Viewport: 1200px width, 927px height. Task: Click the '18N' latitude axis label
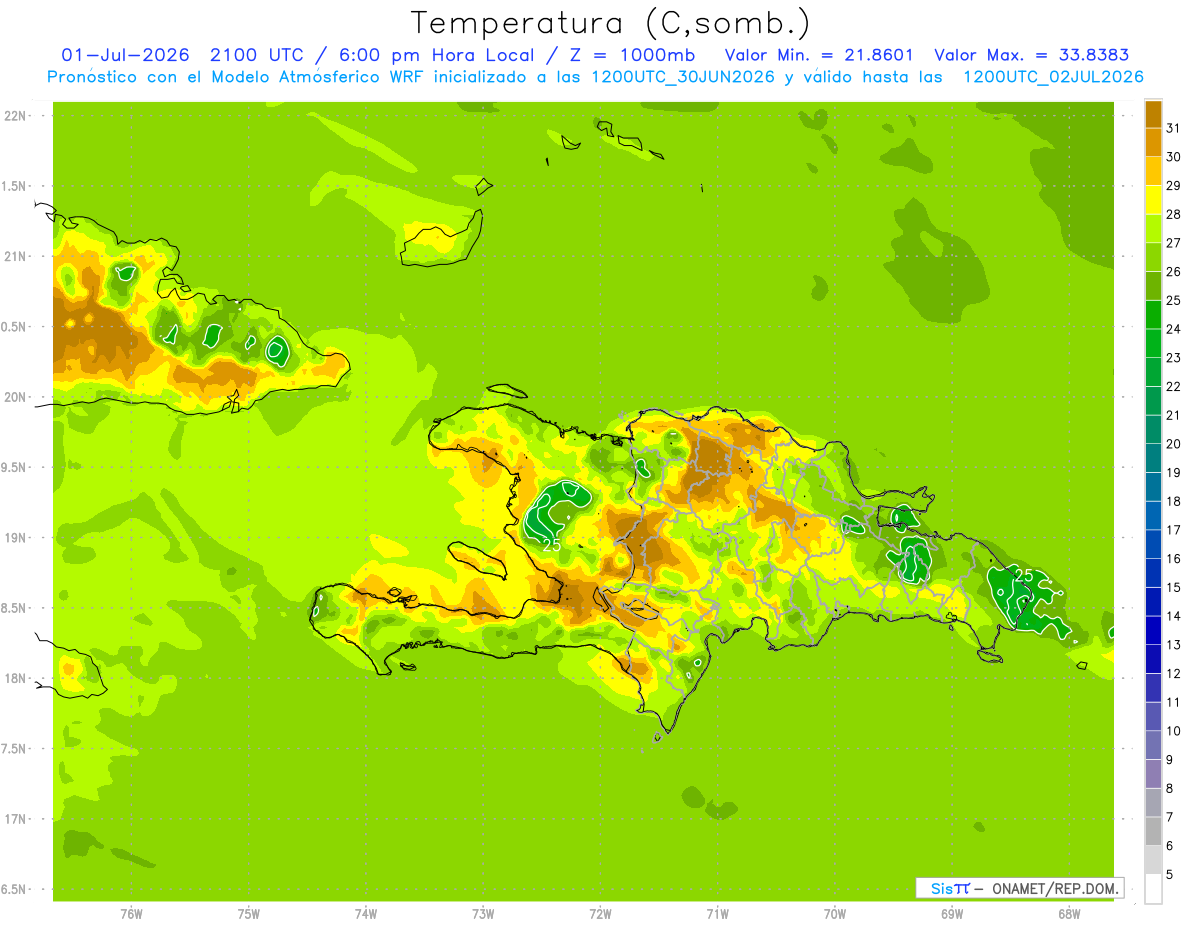click(x=17, y=678)
